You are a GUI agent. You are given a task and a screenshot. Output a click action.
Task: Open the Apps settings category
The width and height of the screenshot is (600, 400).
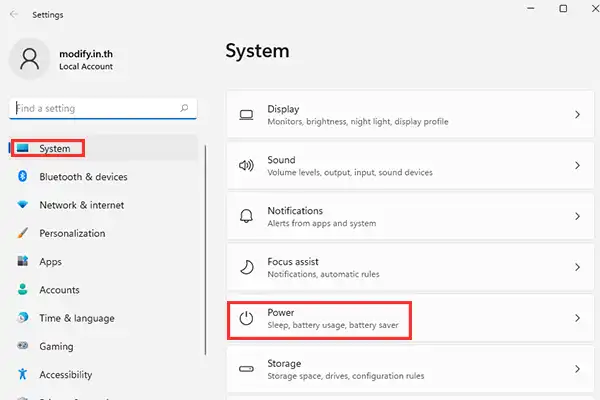coord(50,262)
